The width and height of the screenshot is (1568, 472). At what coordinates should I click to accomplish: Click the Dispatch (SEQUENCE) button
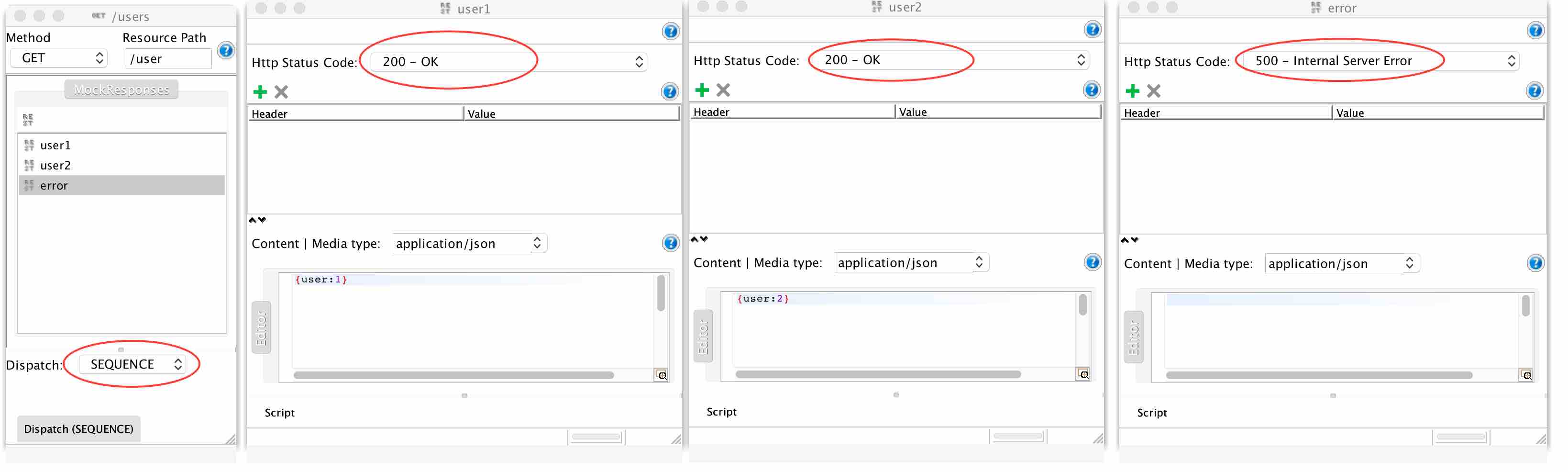pyautogui.click(x=78, y=429)
